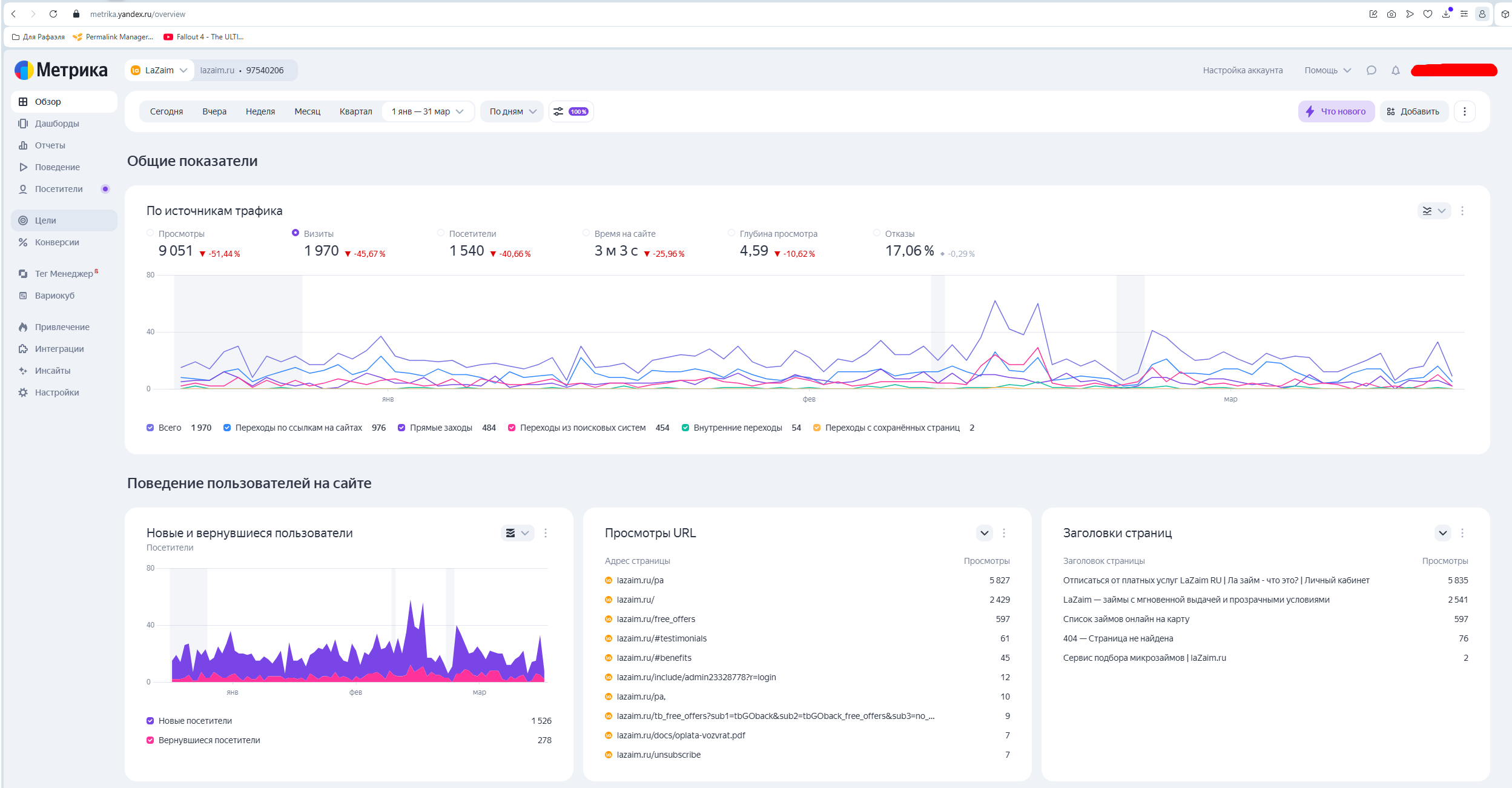Click the Настройки gear icon in sidebar

pos(23,392)
